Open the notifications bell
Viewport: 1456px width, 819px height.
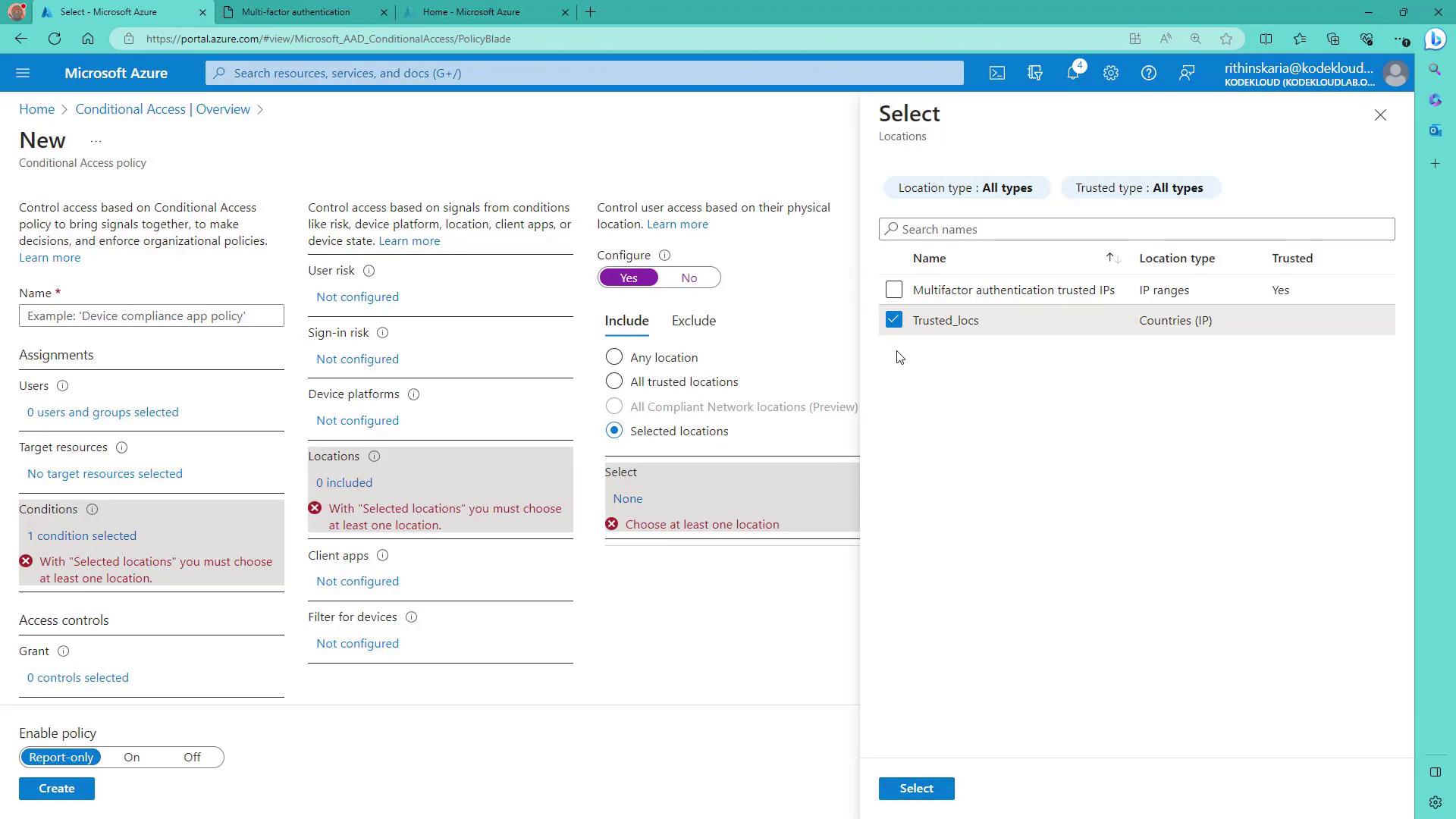tap(1073, 73)
